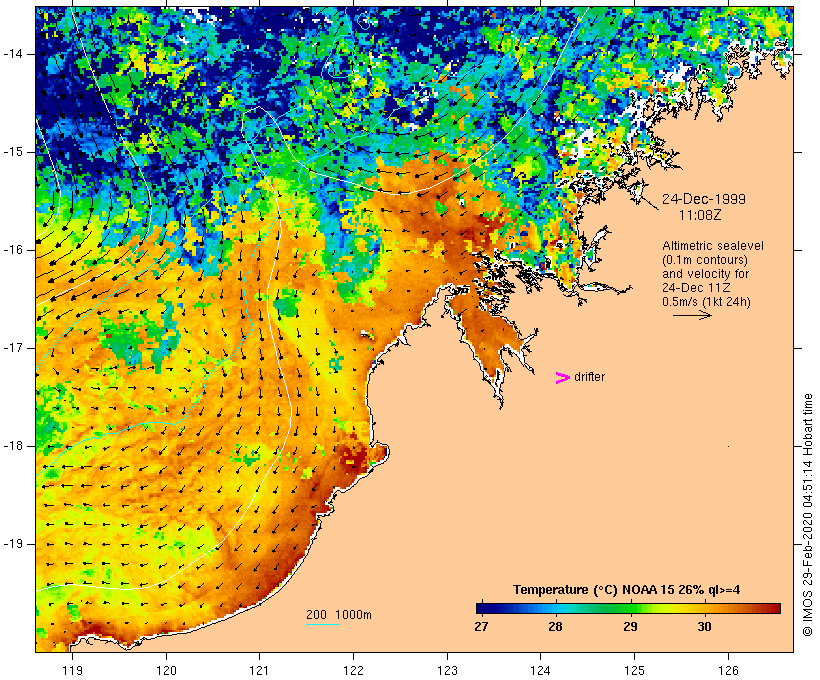Image resolution: width=820 pixels, height=680 pixels.
Task: Click the longitude axis label '123'
Action: 447,670
